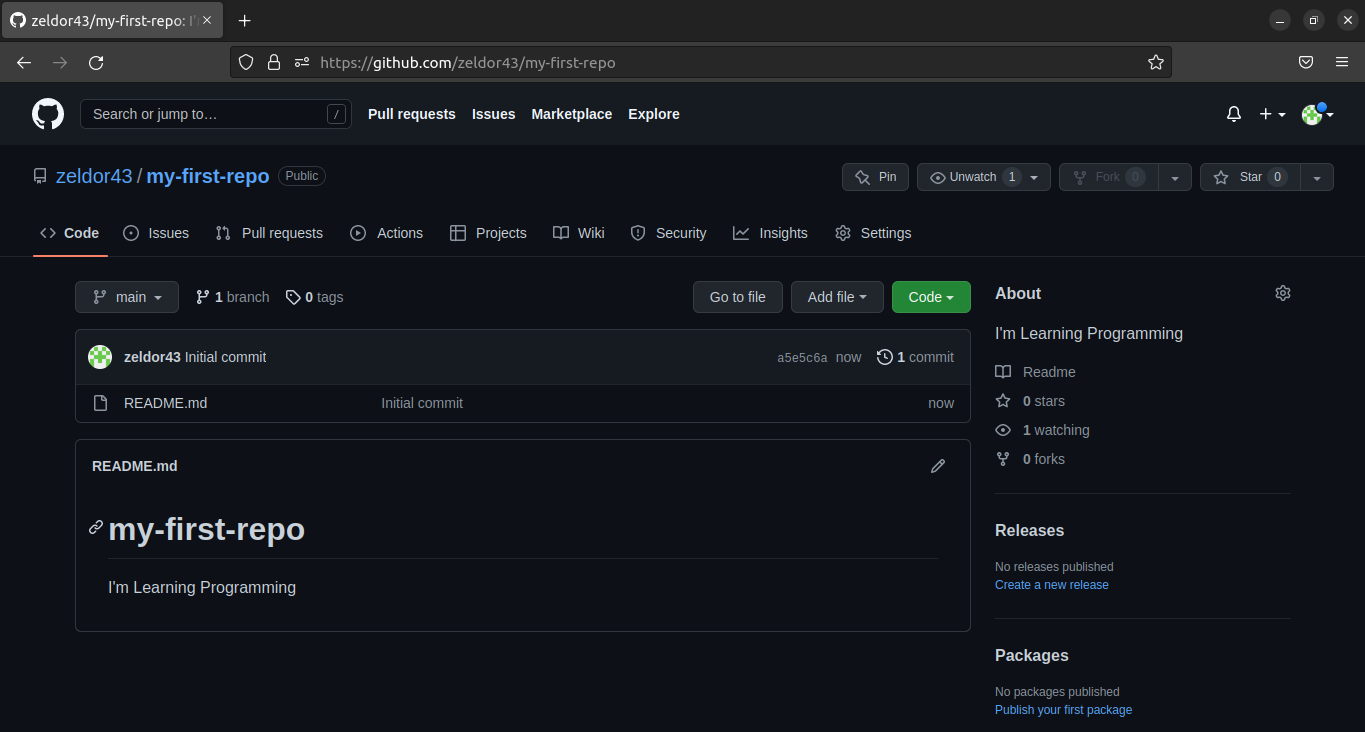Open the README.md file row
The width and height of the screenshot is (1365, 732).
[x=523, y=403]
